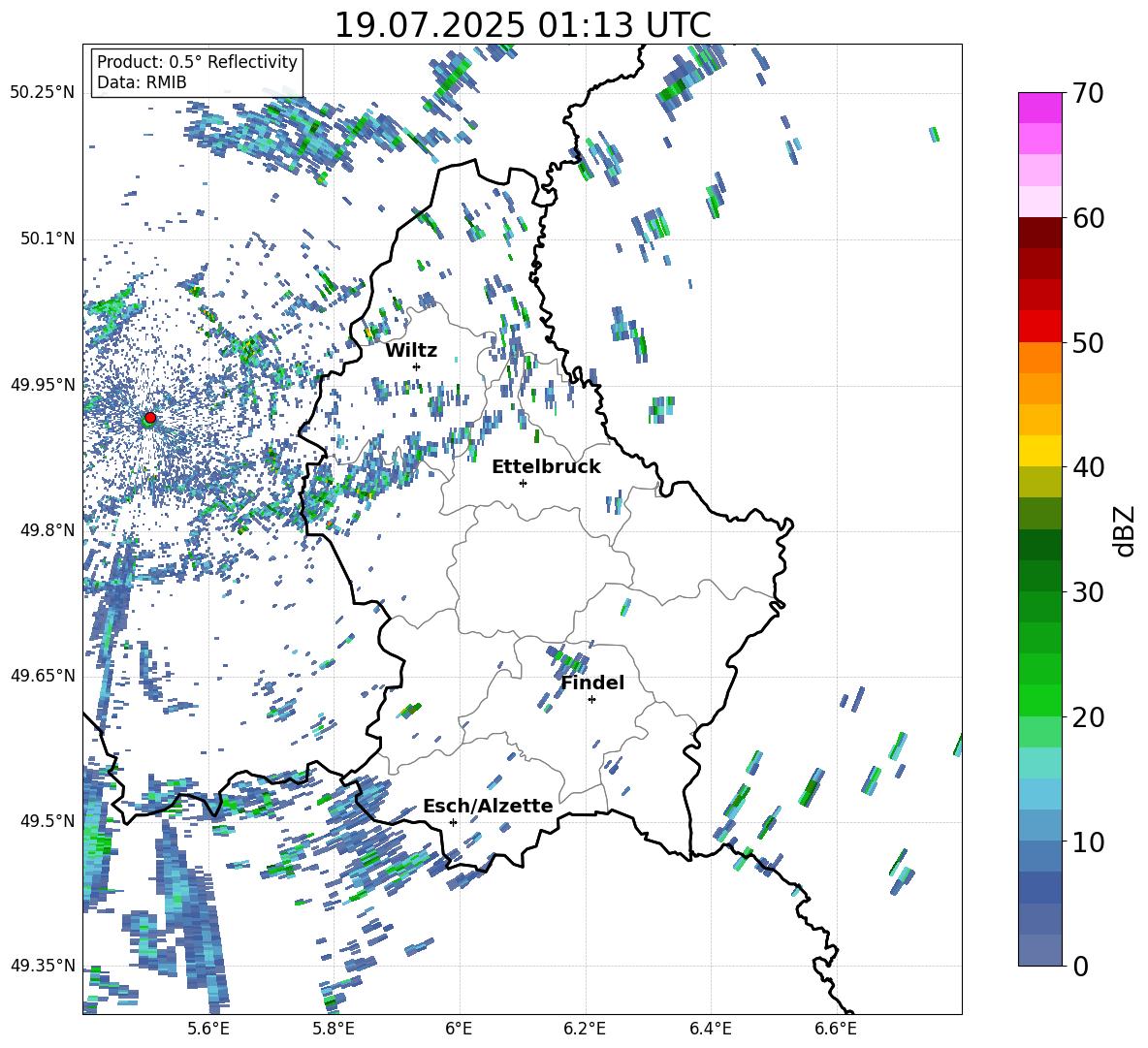Screen dimensions: 1148x1048
Task: Click the colorbar tick label 60
Action: tap(1089, 218)
